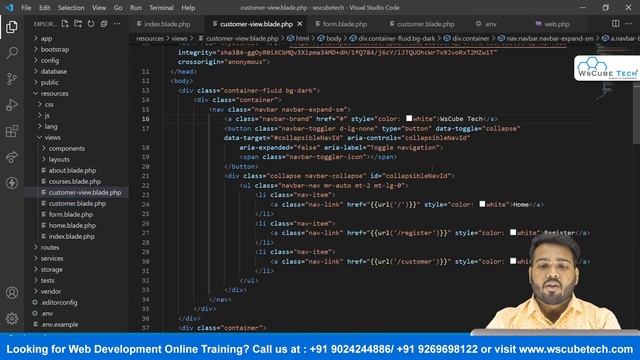Collapse all folders in Explorer
Image resolution: width=640 pixels, height=360 pixels.
(104, 24)
